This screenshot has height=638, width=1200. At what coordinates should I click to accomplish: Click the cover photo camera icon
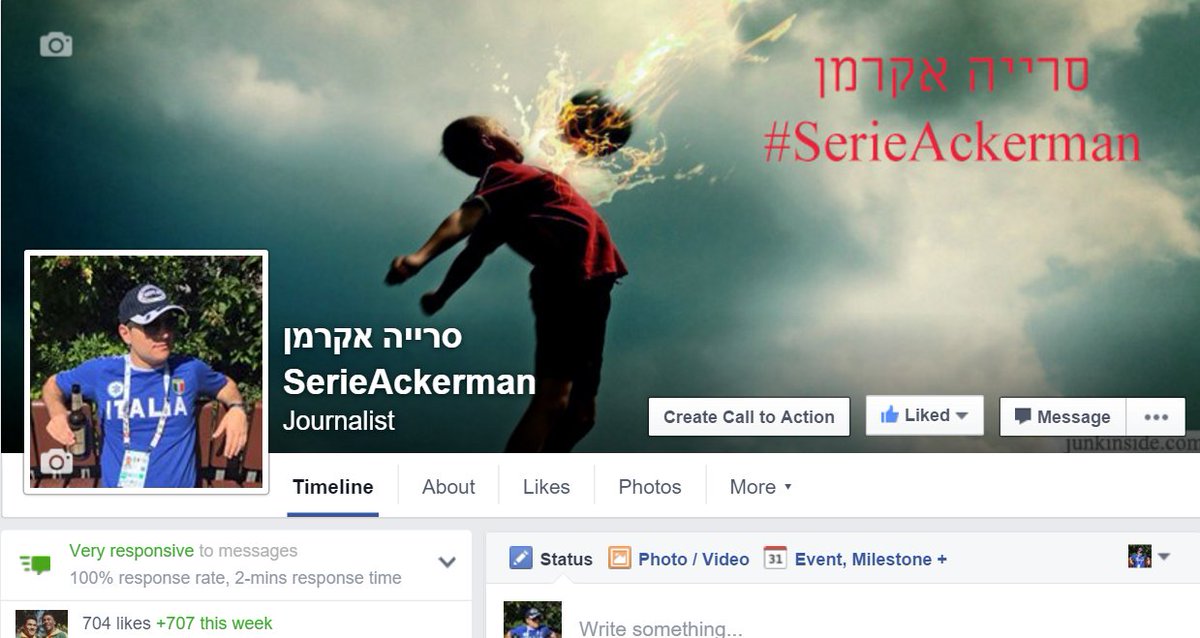56,44
